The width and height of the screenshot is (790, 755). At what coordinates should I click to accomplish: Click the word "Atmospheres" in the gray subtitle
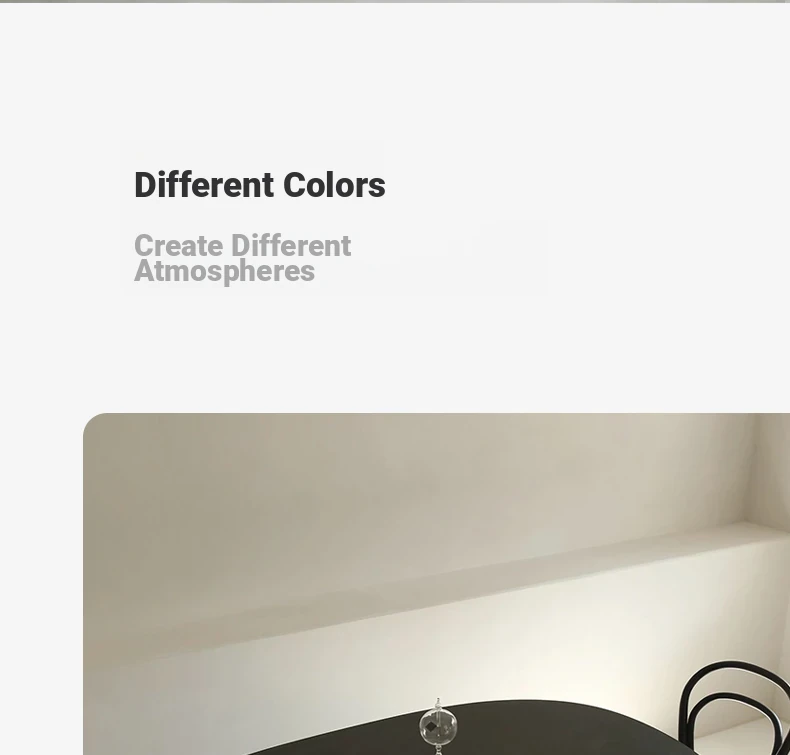(224, 272)
